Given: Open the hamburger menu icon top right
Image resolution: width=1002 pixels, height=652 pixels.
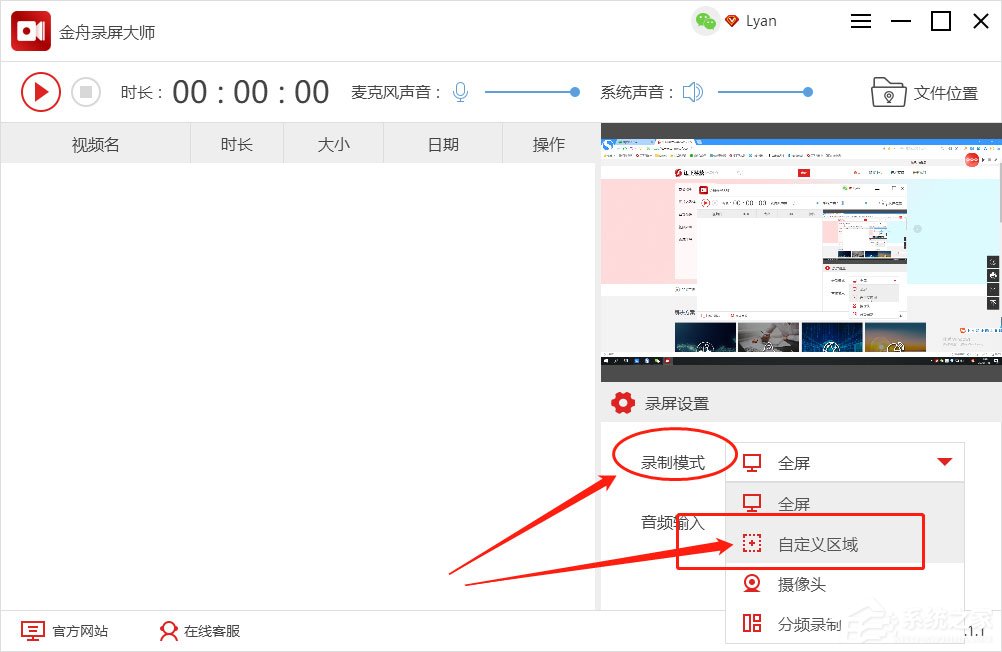Looking at the screenshot, I should click(860, 20).
